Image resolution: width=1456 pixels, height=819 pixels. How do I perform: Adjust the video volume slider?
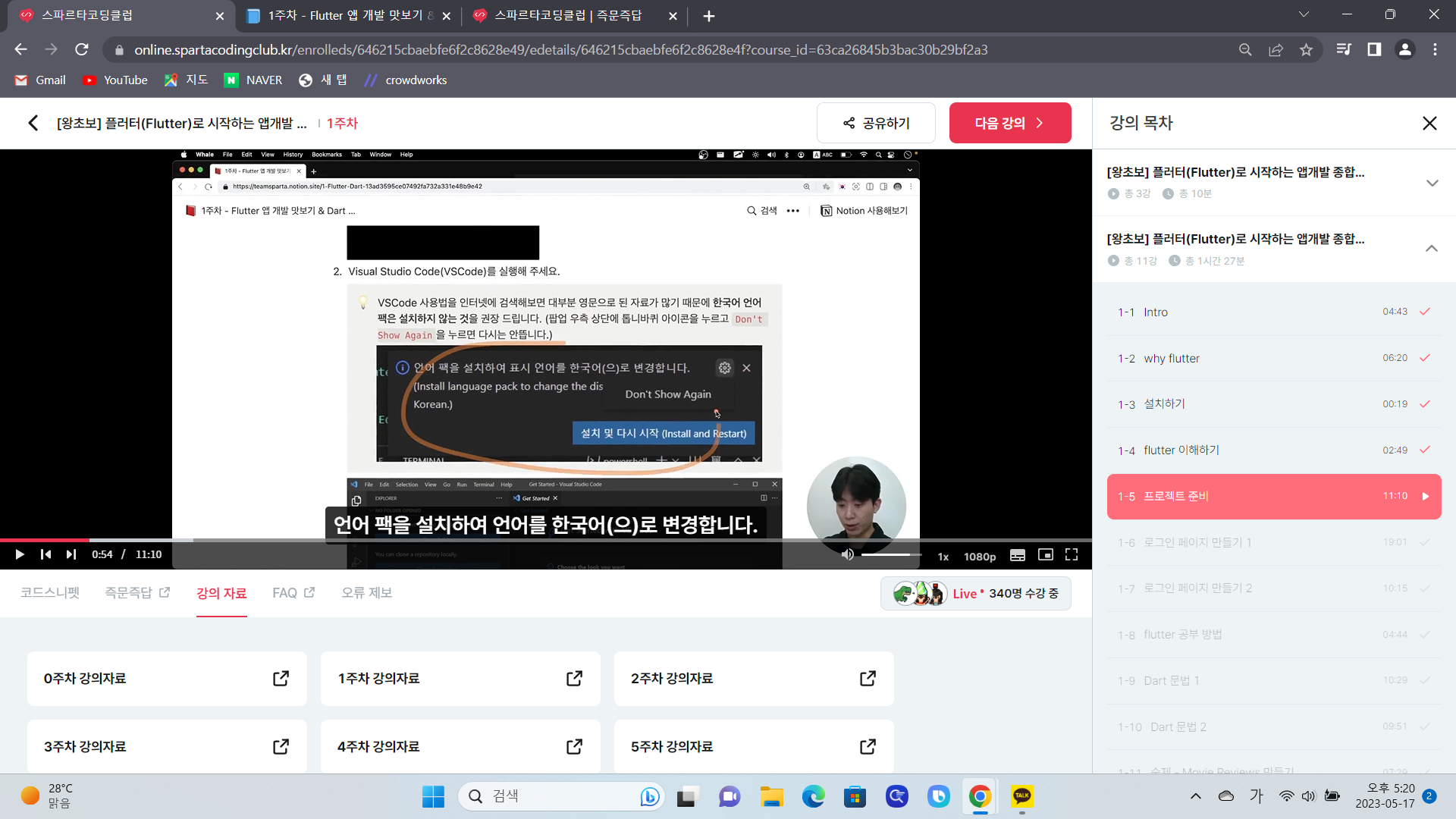click(891, 555)
